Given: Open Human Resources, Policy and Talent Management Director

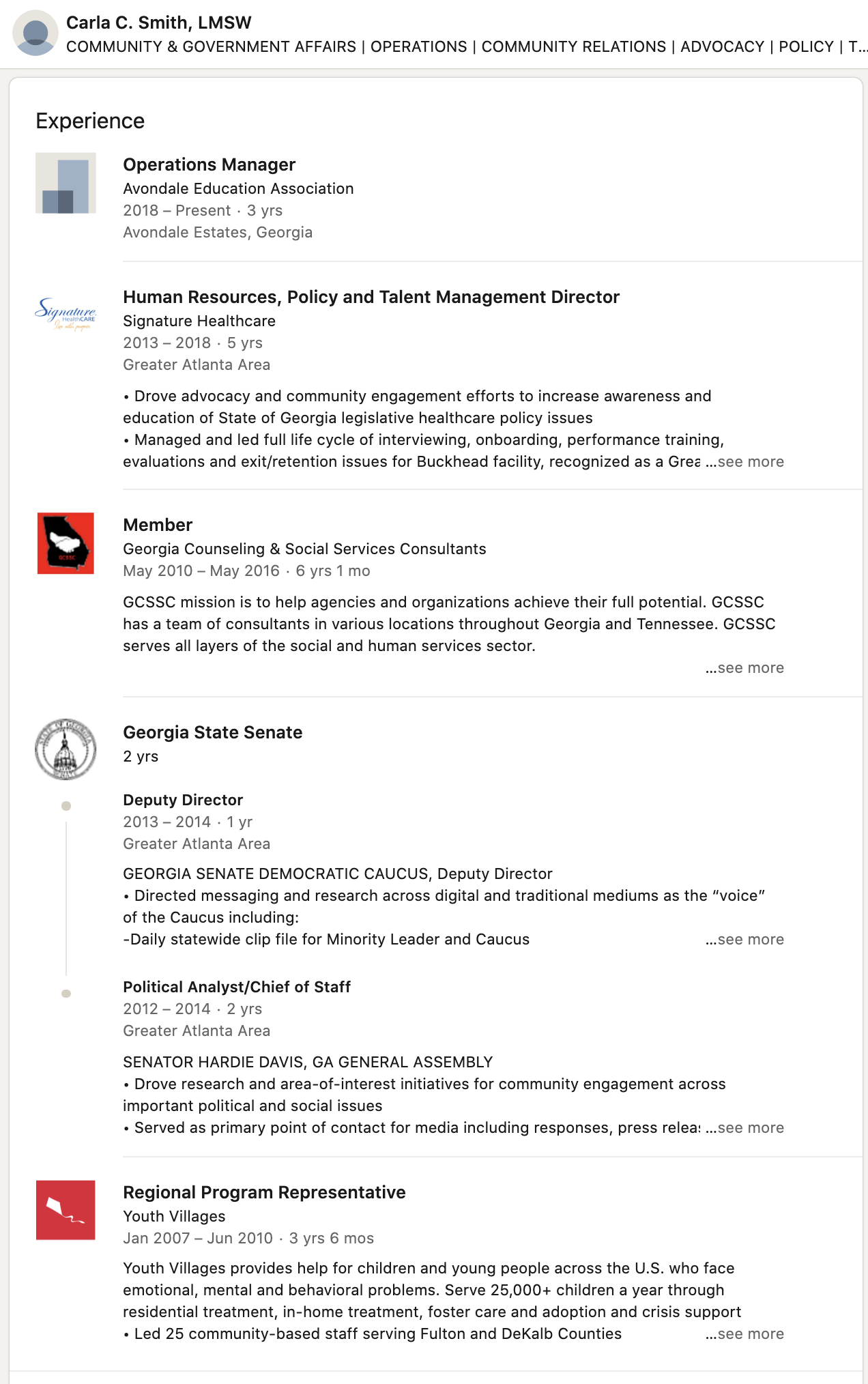Looking at the screenshot, I should (371, 297).
